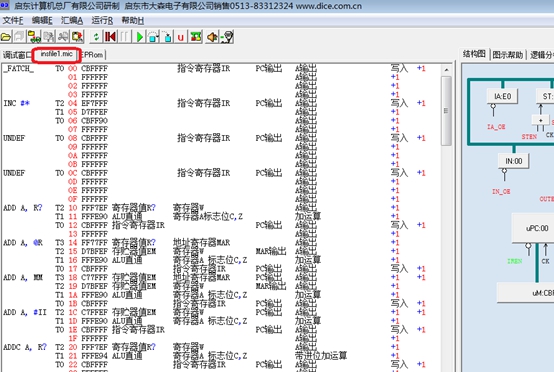Image resolution: width=554 pixels, height=372 pixels.
Task: Click the folder with glasses icon
Action: tap(34, 37)
